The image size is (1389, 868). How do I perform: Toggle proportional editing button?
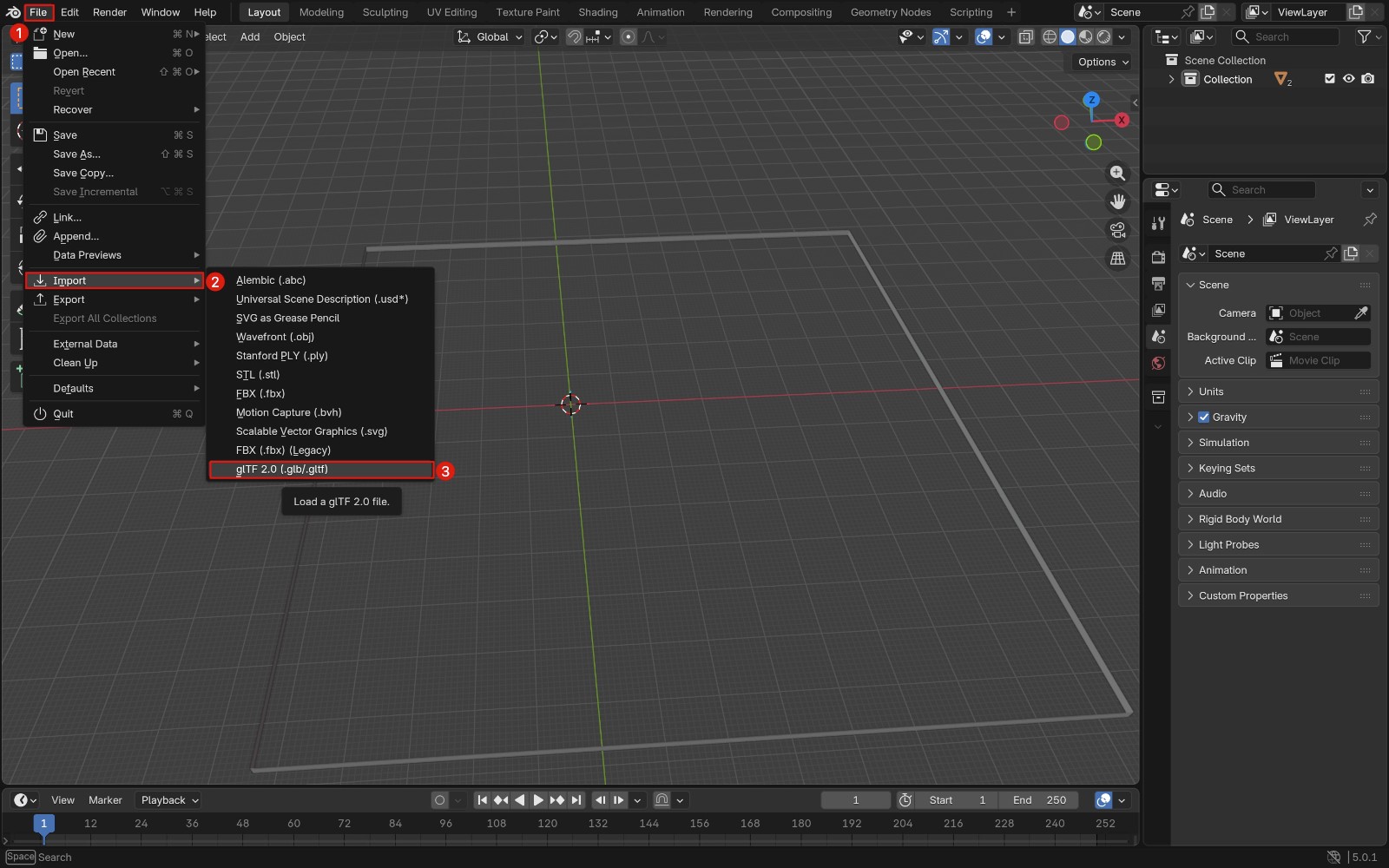[x=629, y=36]
